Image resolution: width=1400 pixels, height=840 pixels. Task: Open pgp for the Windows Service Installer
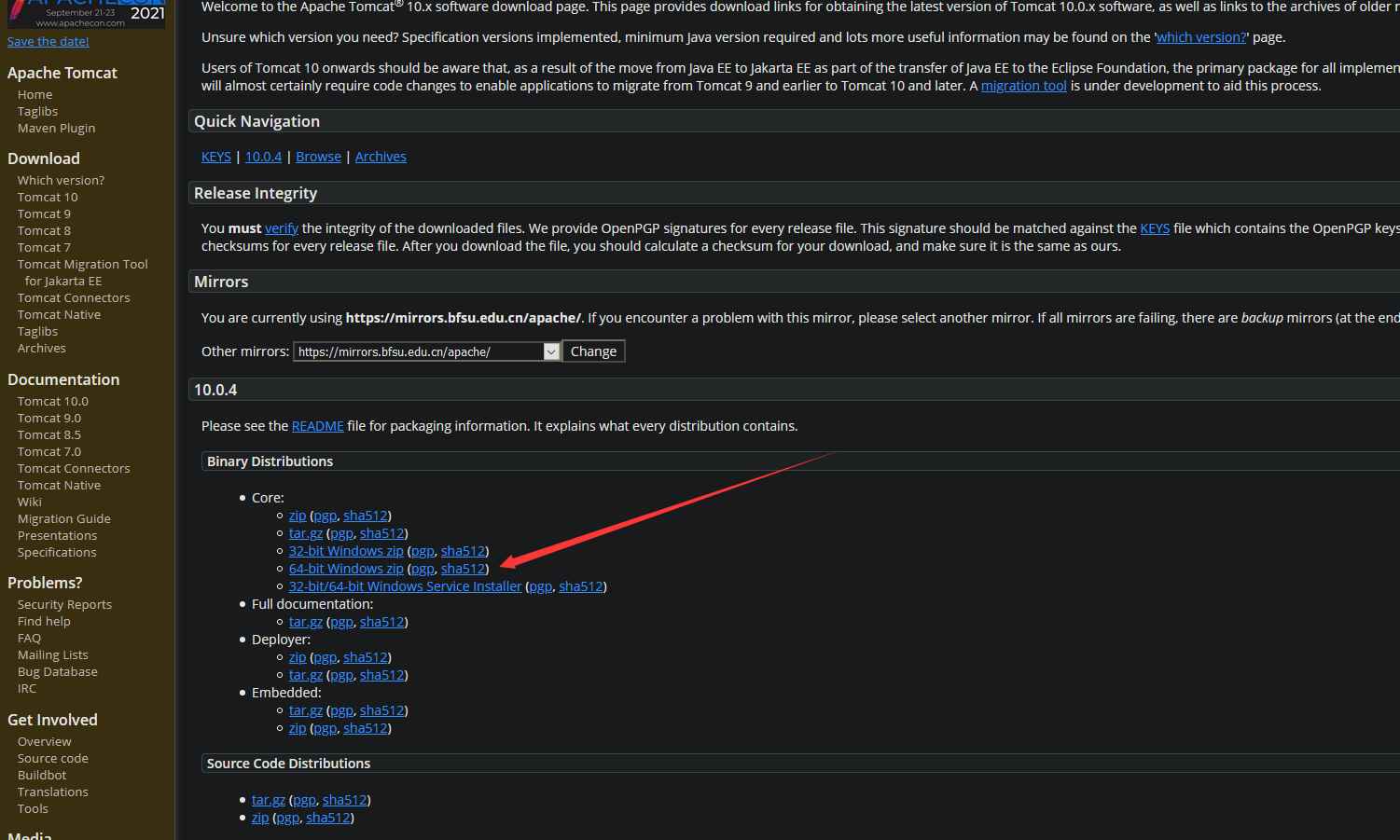541,586
